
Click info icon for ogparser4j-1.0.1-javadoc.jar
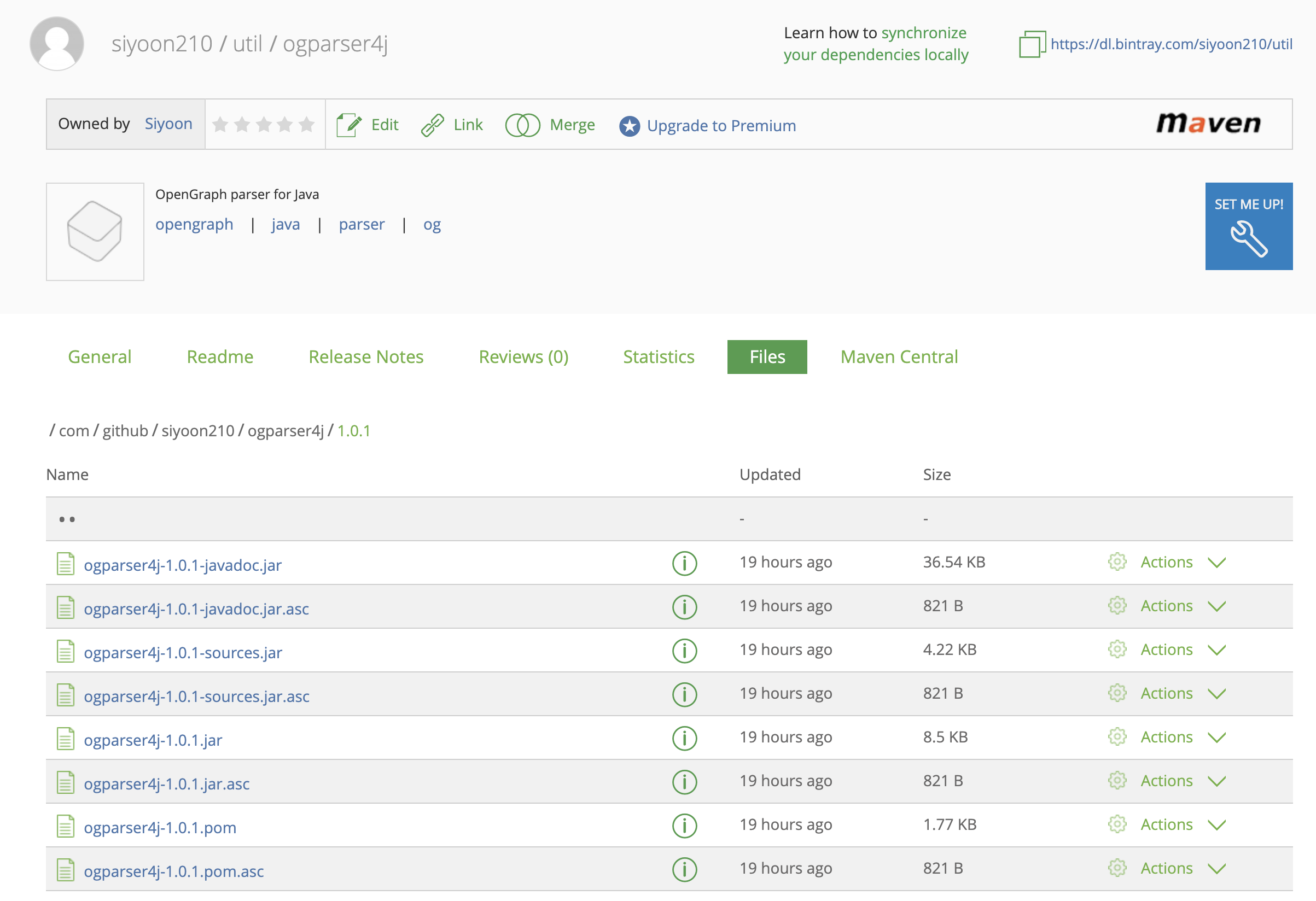pyautogui.click(x=684, y=563)
